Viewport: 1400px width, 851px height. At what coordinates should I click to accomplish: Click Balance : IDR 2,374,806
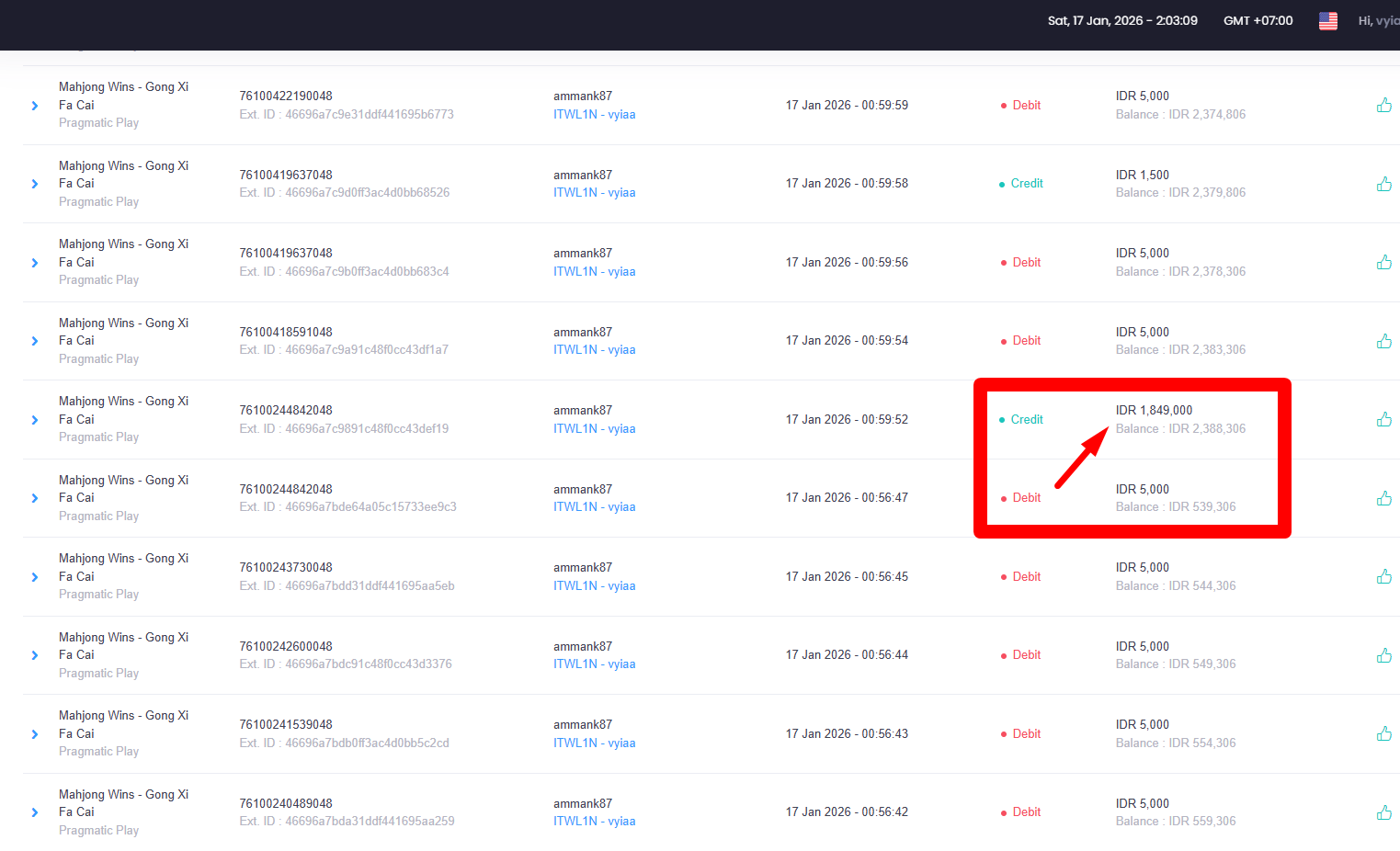point(1180,115)
